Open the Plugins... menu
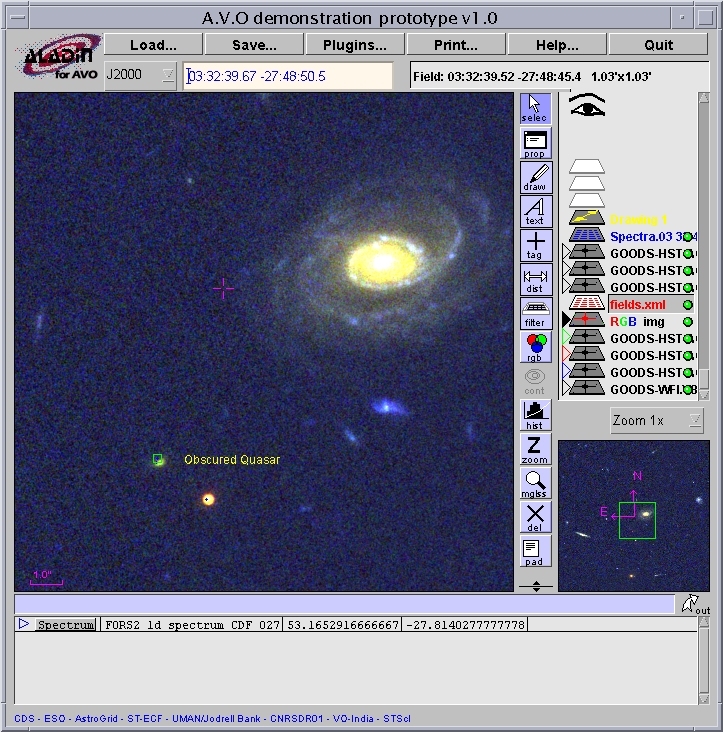This screenshot has height=732, width=723. click(x=355, y=45)
